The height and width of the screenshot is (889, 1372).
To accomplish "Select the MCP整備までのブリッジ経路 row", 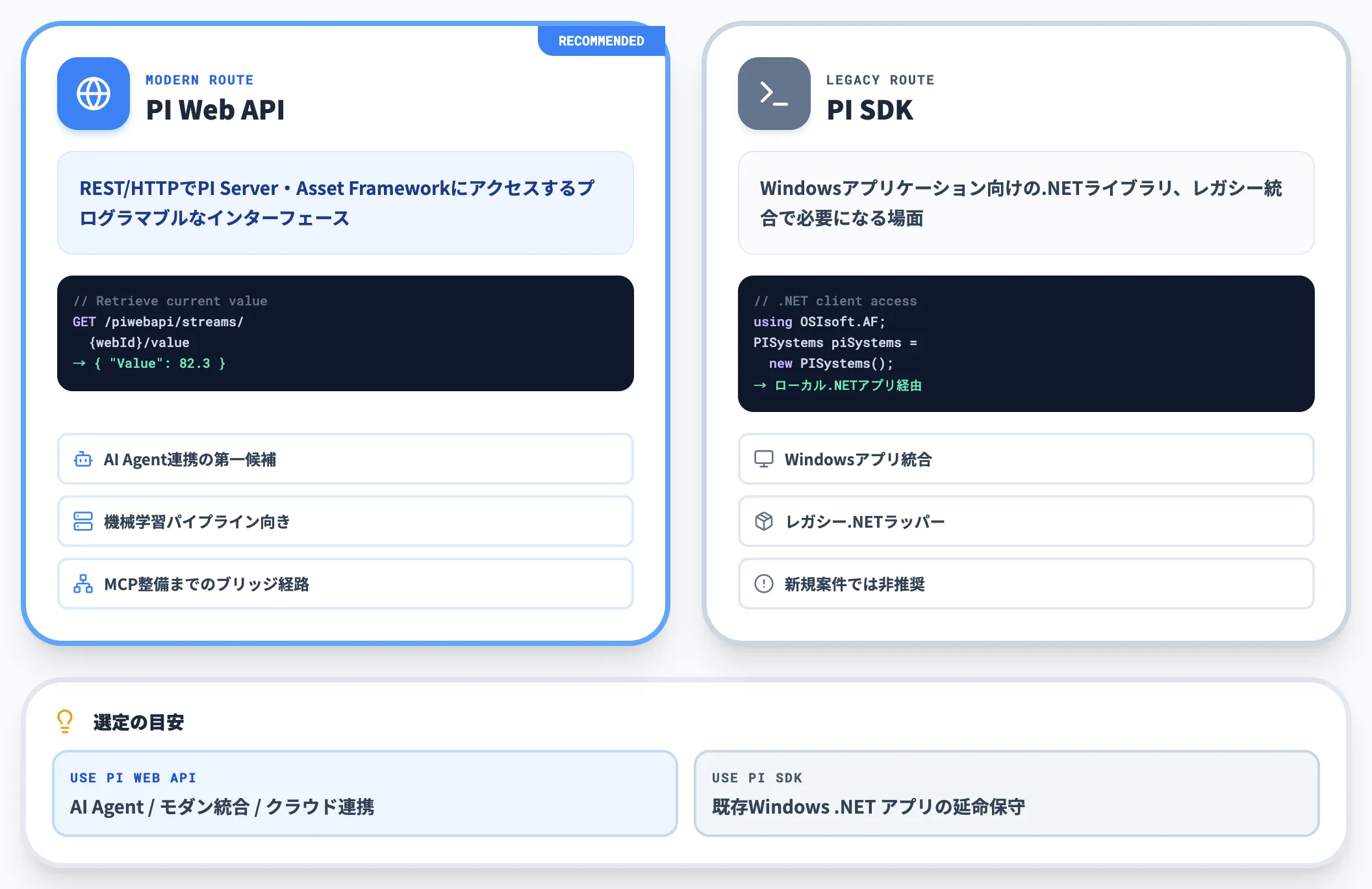I will point(346,584).
